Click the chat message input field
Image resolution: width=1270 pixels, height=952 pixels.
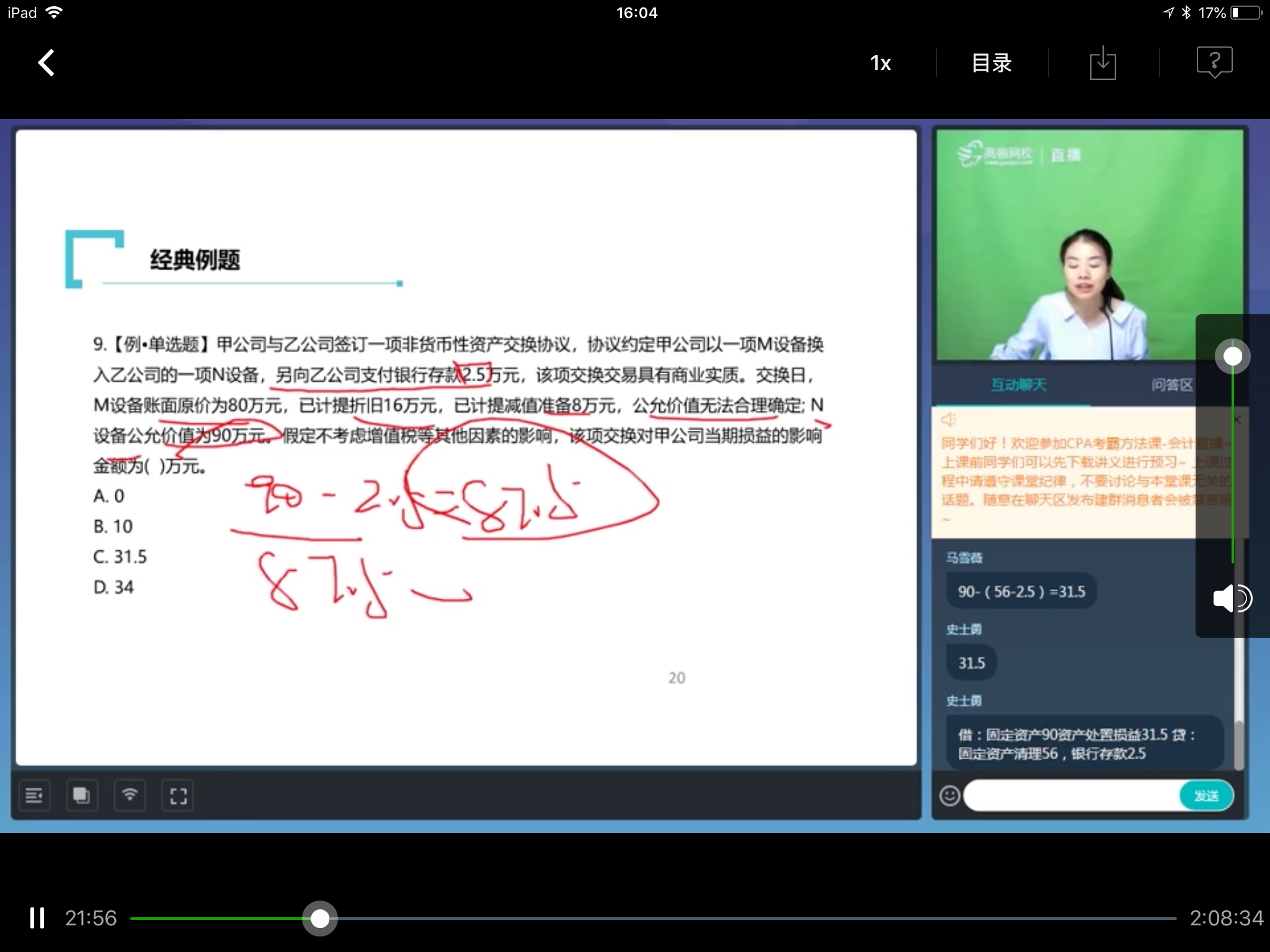(x=1067, y=795)
